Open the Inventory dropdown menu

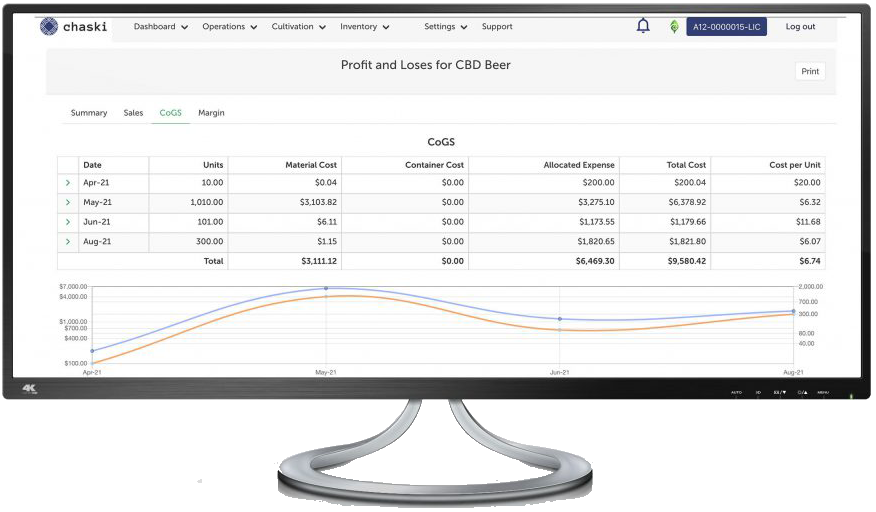pyautogui.click(x=364, y=27)
